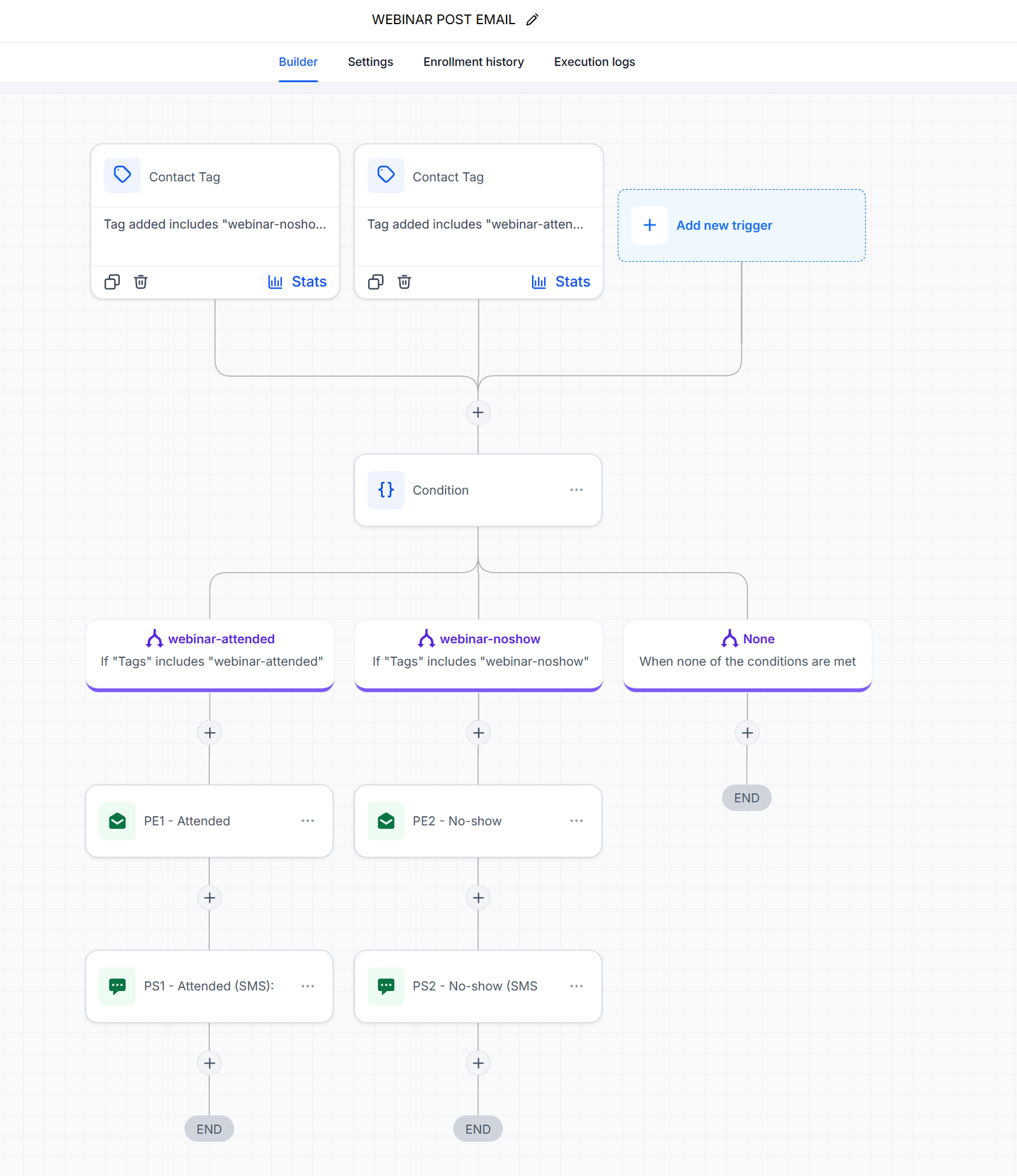Viewport: 1017px width, 1176px height.
Task: Delete the webinar-noshow Contact Tag trigger
Action: coord(140,282)
